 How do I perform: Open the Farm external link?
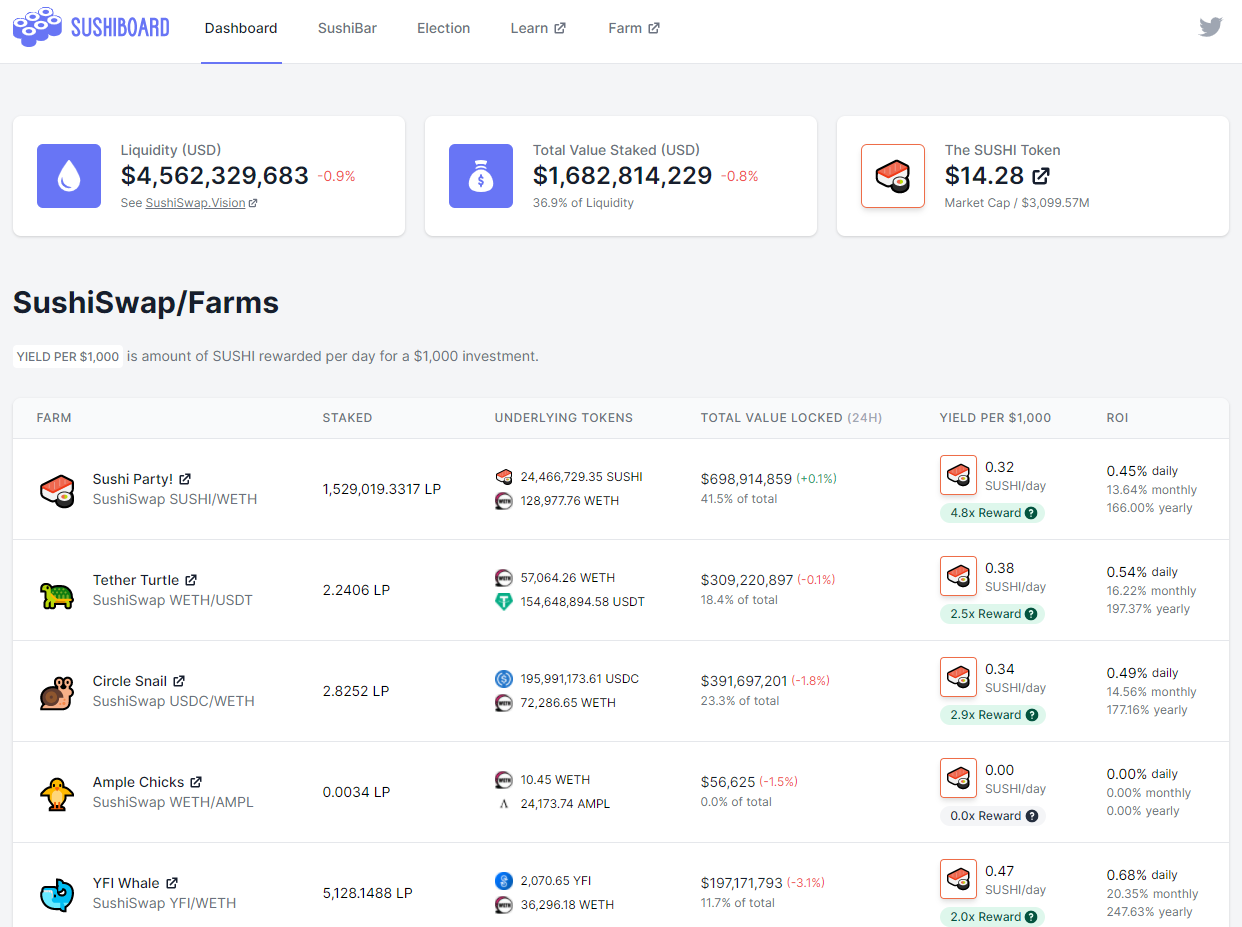(633, 28)
